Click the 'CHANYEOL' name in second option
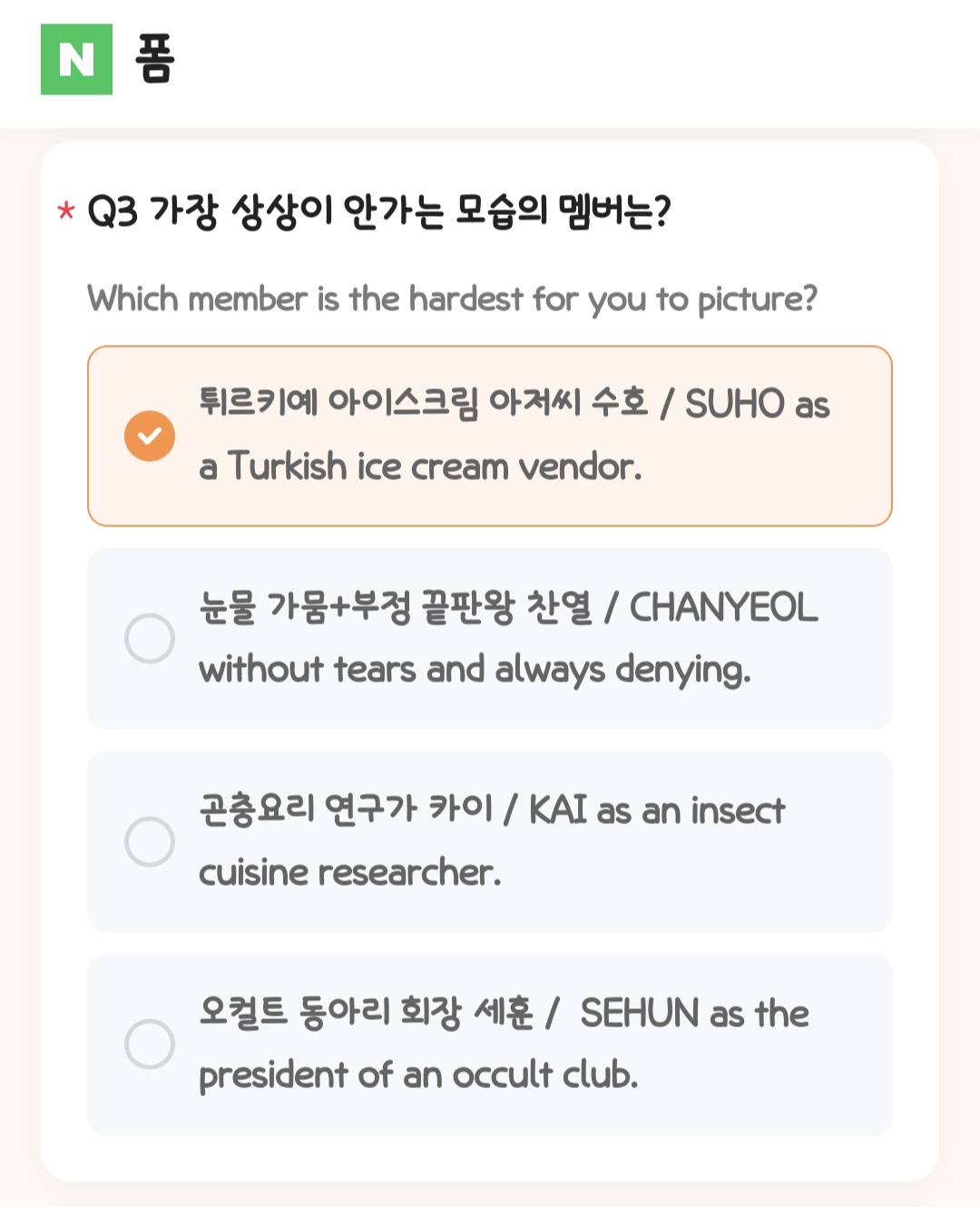Viewport: 980px width, 1207px height. 723,607
